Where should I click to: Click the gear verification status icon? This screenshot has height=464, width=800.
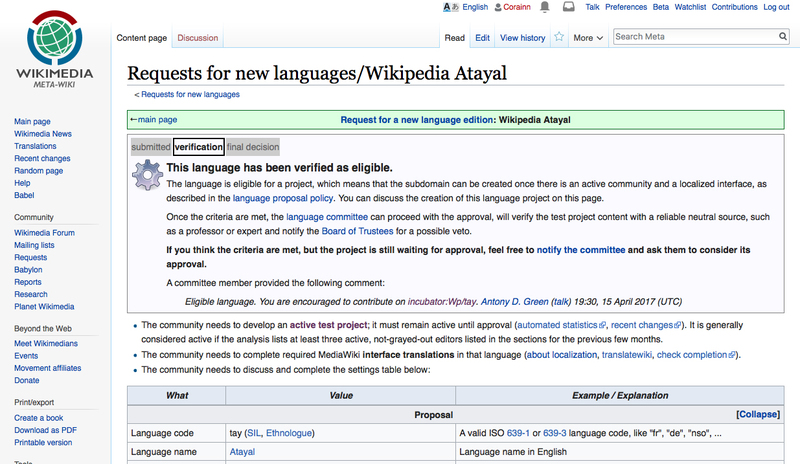click(147, 175)
